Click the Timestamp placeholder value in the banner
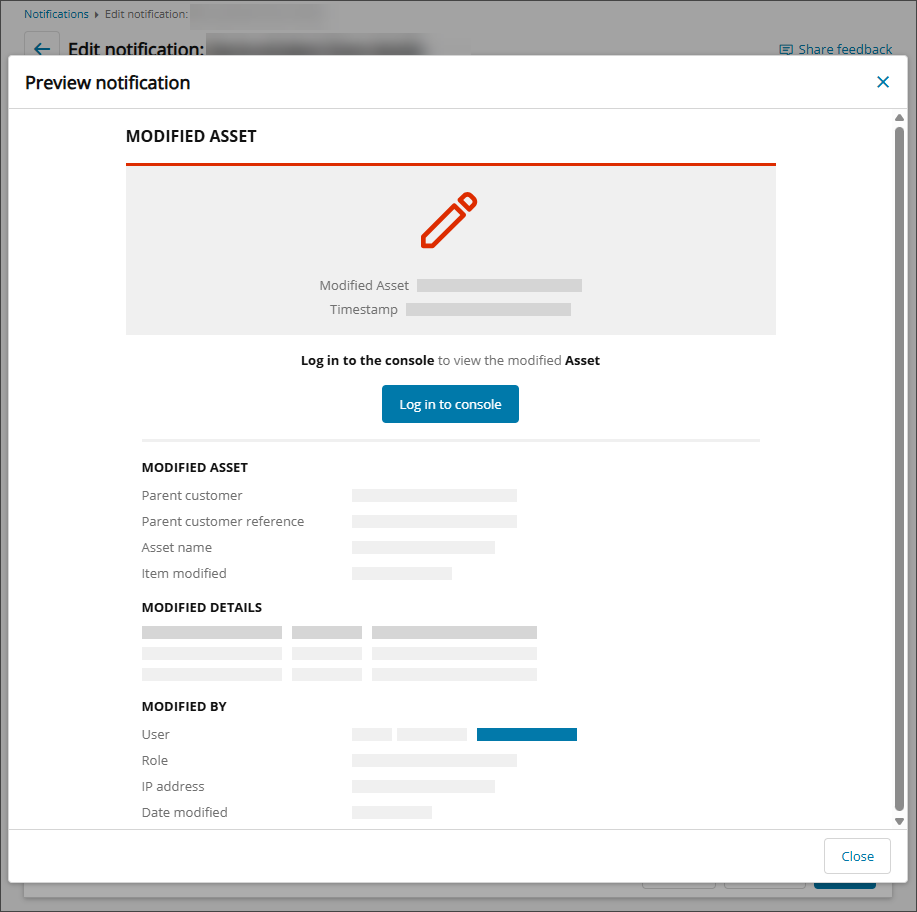This screenshot has height=912, width=917. (488, 310)
